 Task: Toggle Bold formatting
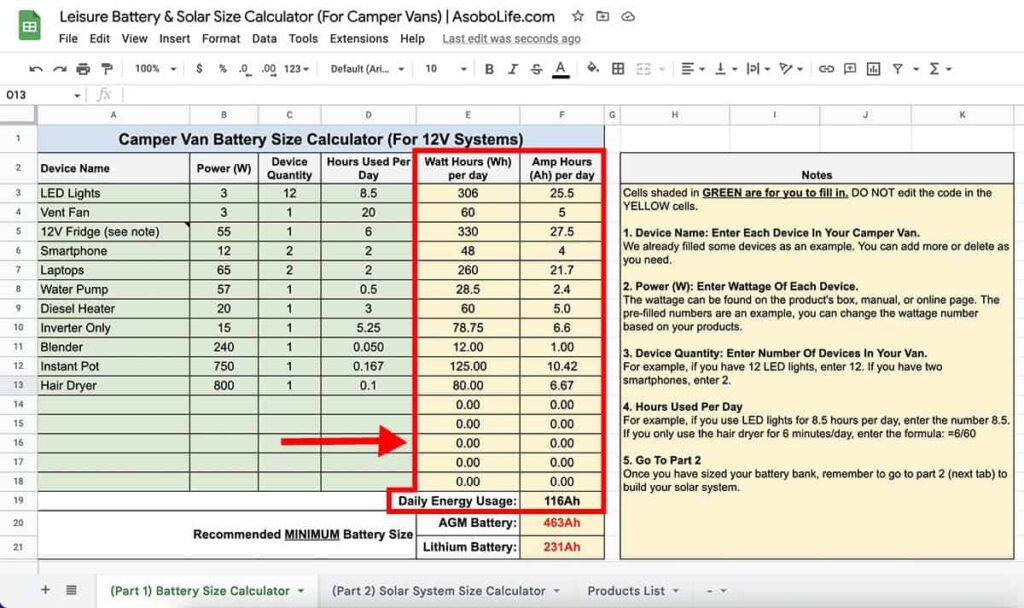tap(489, 69)
